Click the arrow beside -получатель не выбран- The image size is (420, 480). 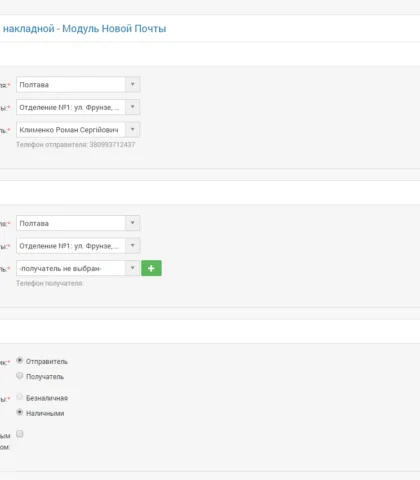tap(133, 268)
